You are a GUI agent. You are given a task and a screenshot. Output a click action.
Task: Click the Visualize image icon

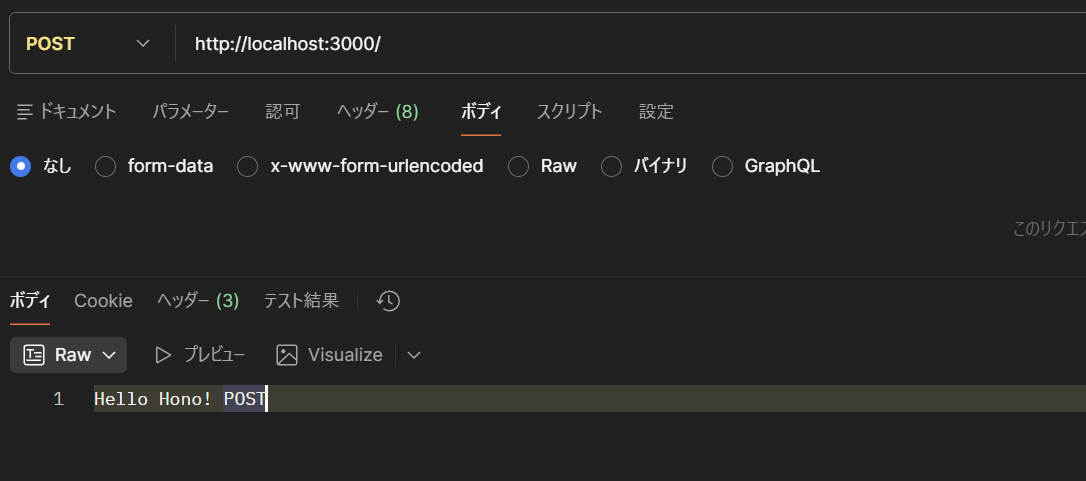[287, 355]
